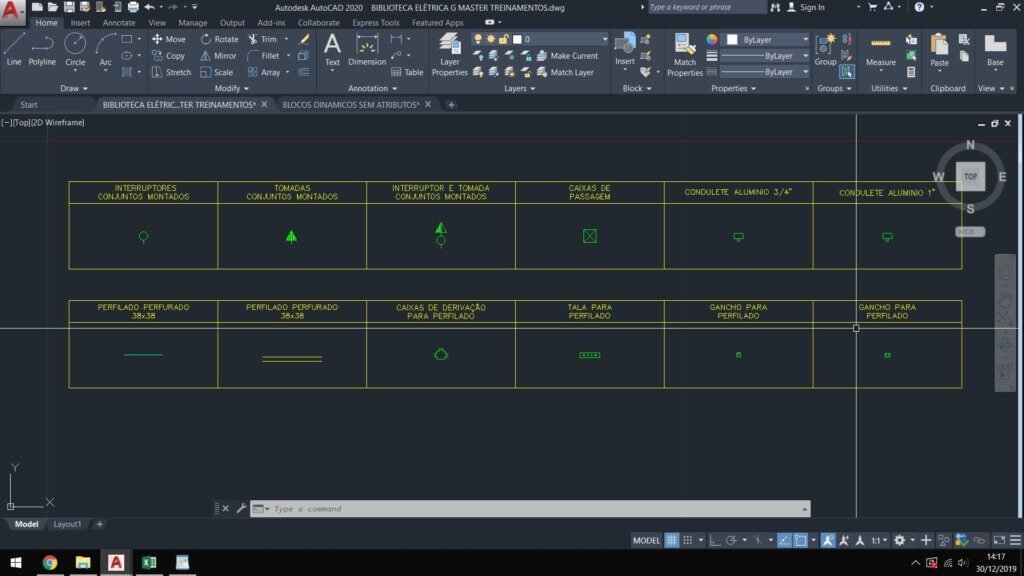Toggle annotation visibility in status bar

click(x=827, y=540)
